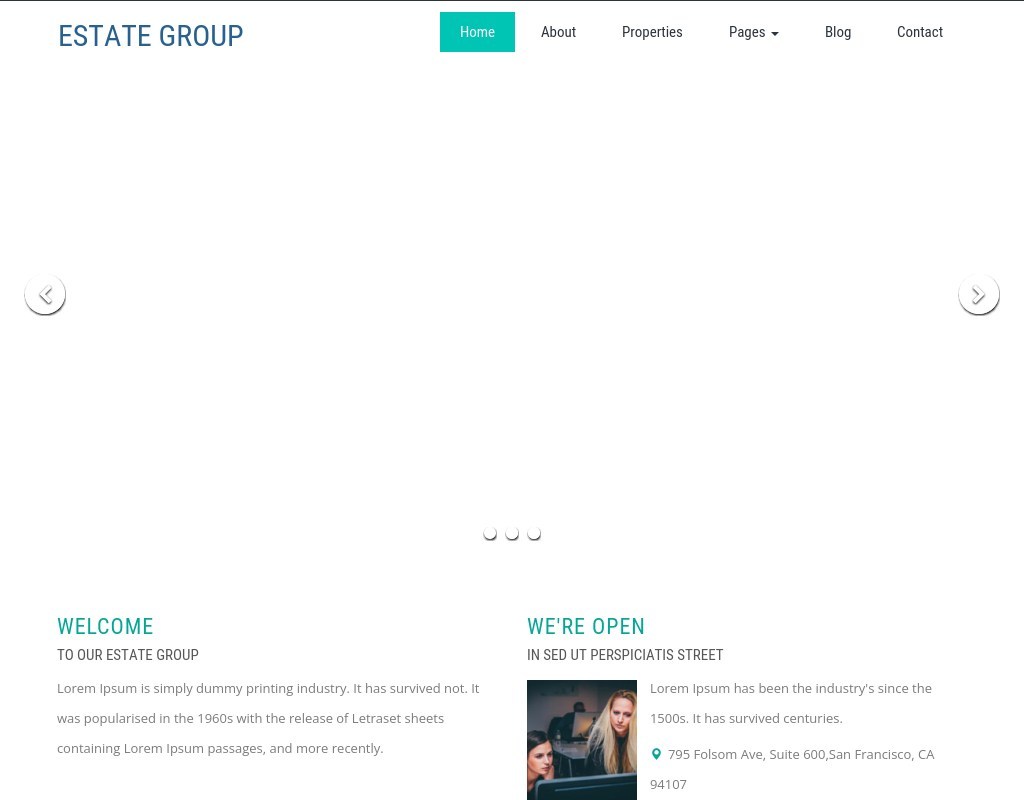This screenshot has height=800, width=1024.
Task: Go to the Blog page
Action: [838, 32]
